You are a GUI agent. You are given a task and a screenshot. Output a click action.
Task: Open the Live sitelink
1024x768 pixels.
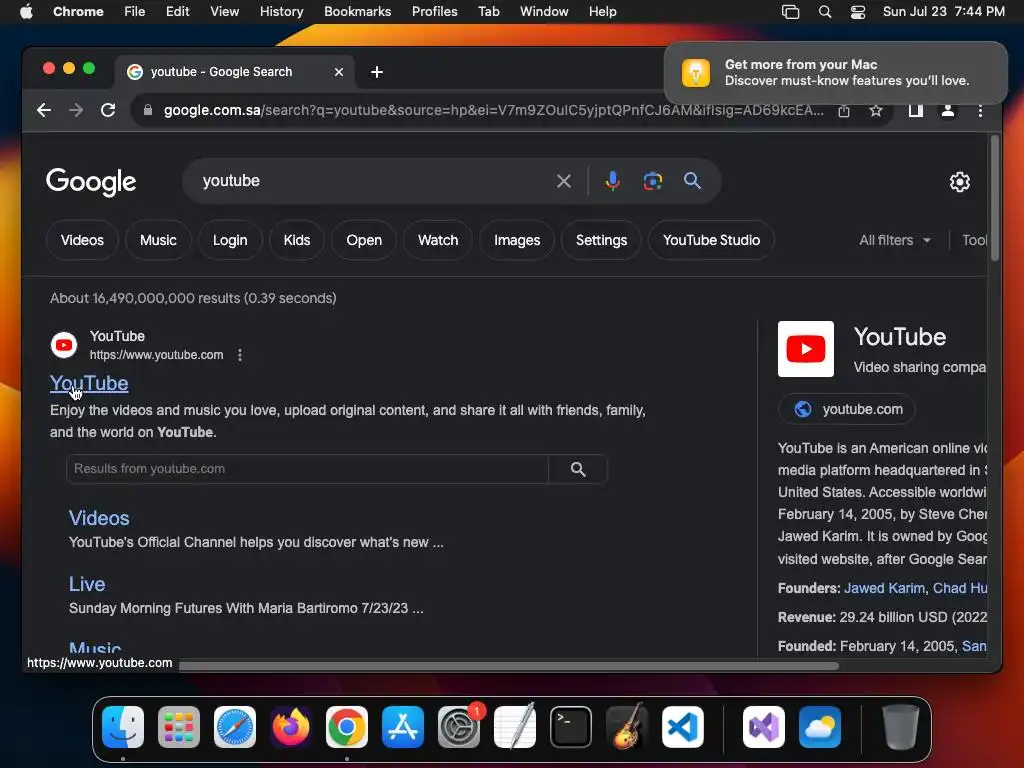click(87, 584)
